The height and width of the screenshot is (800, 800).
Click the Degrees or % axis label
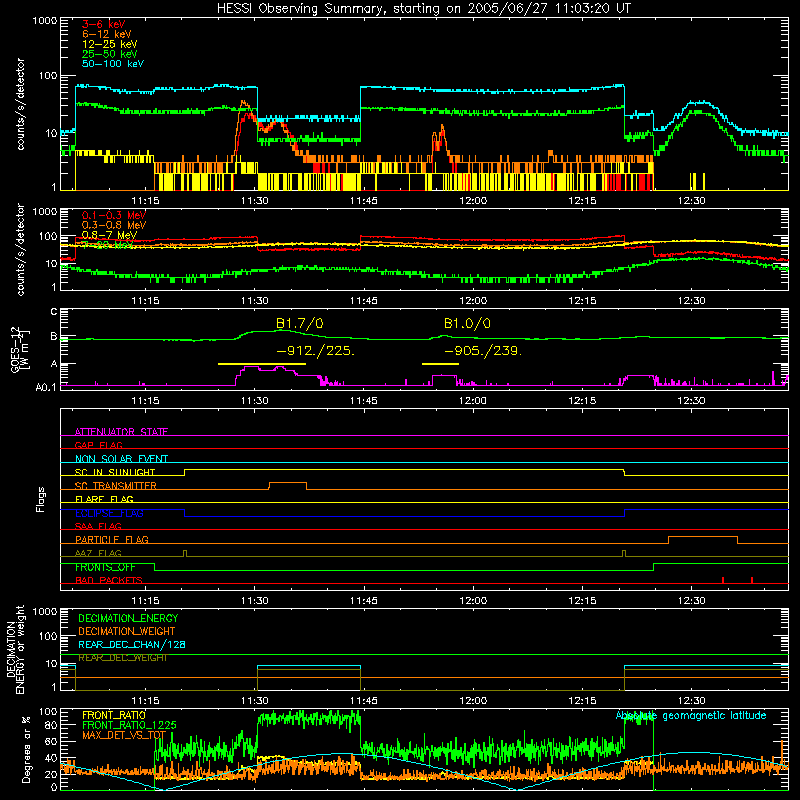pyautogui.click(x=26, y=749)
